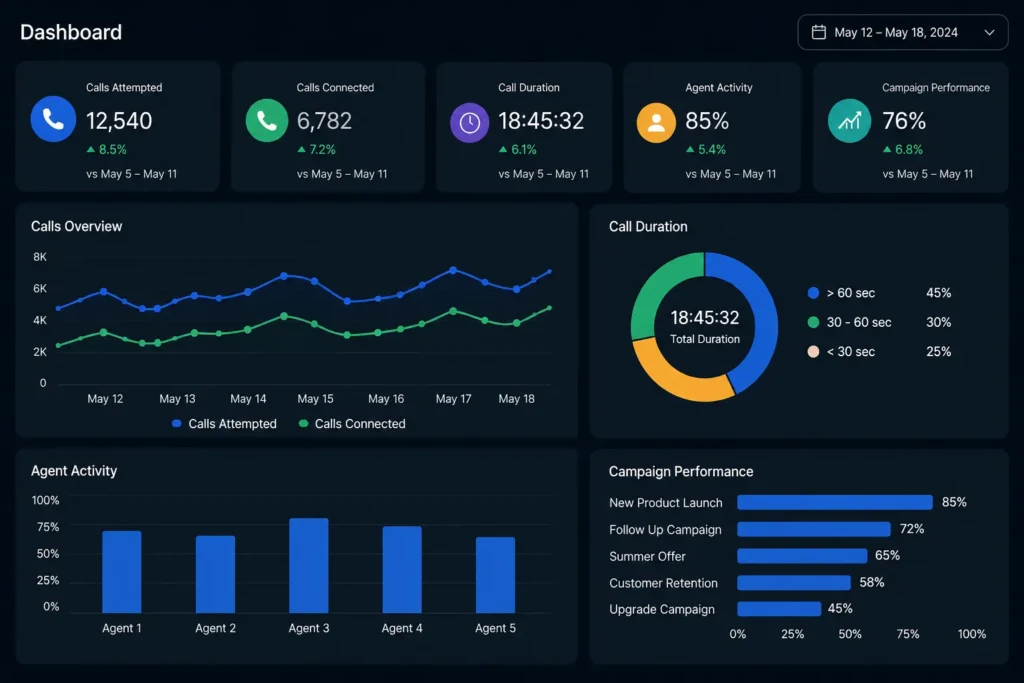The image size is (1024, 683).
Task: Toggle Calls Attempted series in chart legend
Action: (224, 424)
